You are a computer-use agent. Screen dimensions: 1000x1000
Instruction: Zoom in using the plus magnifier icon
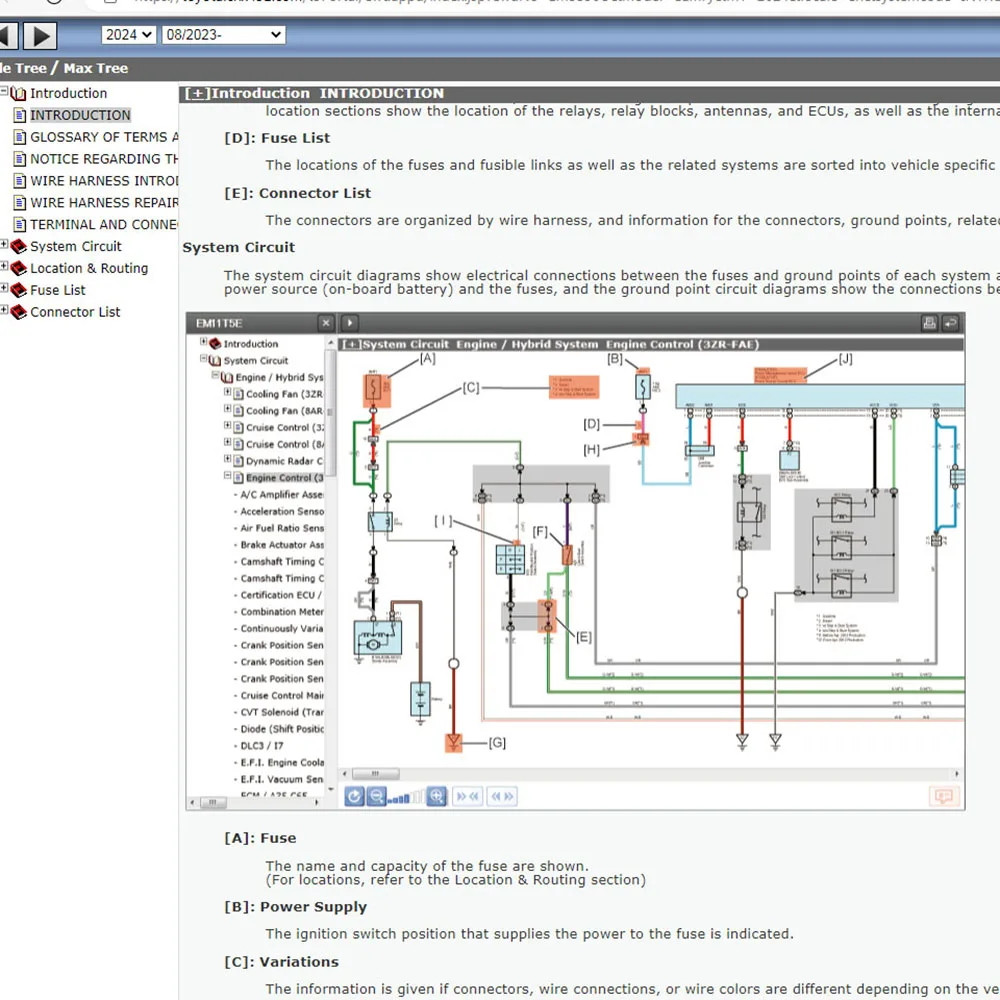click(436, 796)
